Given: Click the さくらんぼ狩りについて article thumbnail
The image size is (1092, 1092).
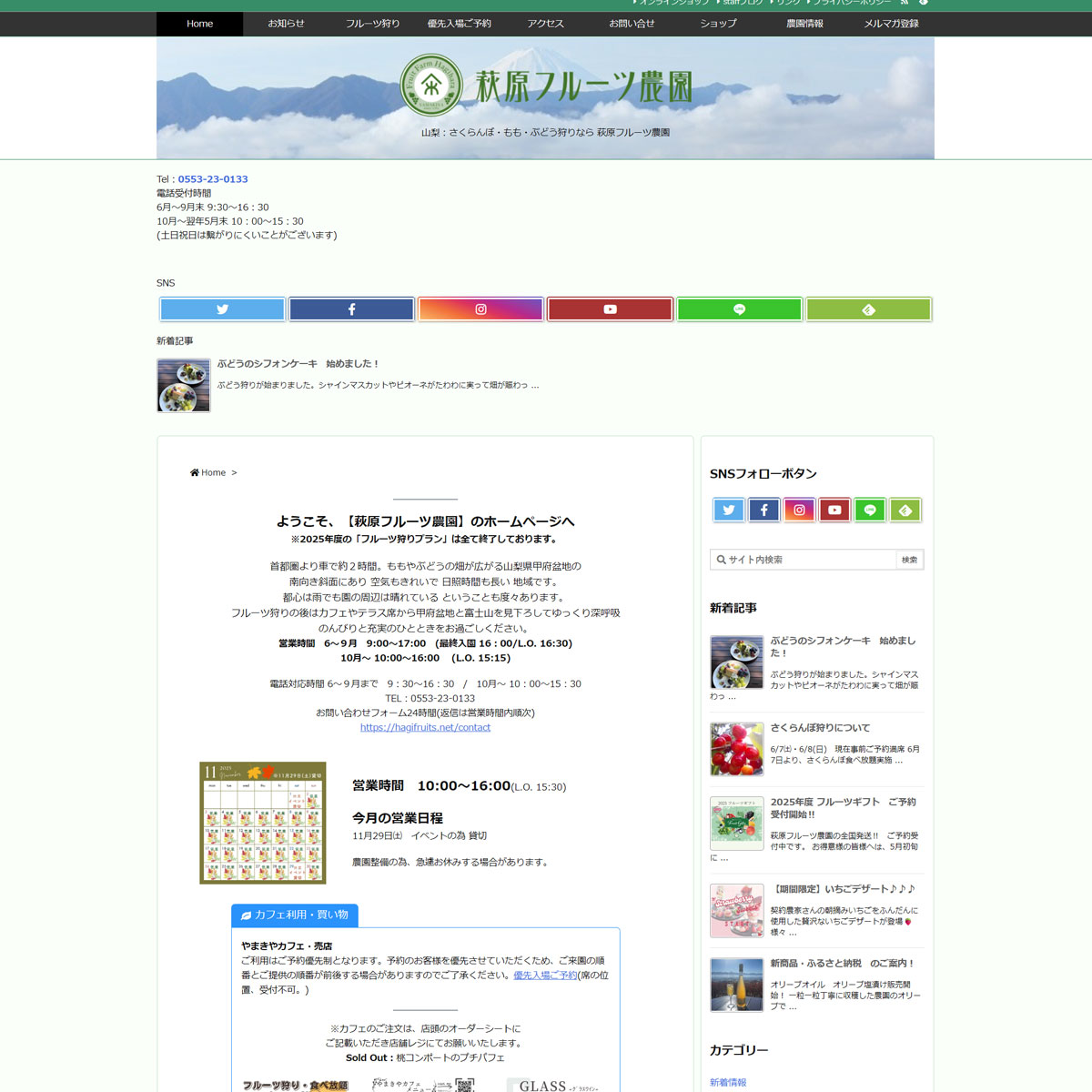Looking at the screenshot, I should pos(737,749).
